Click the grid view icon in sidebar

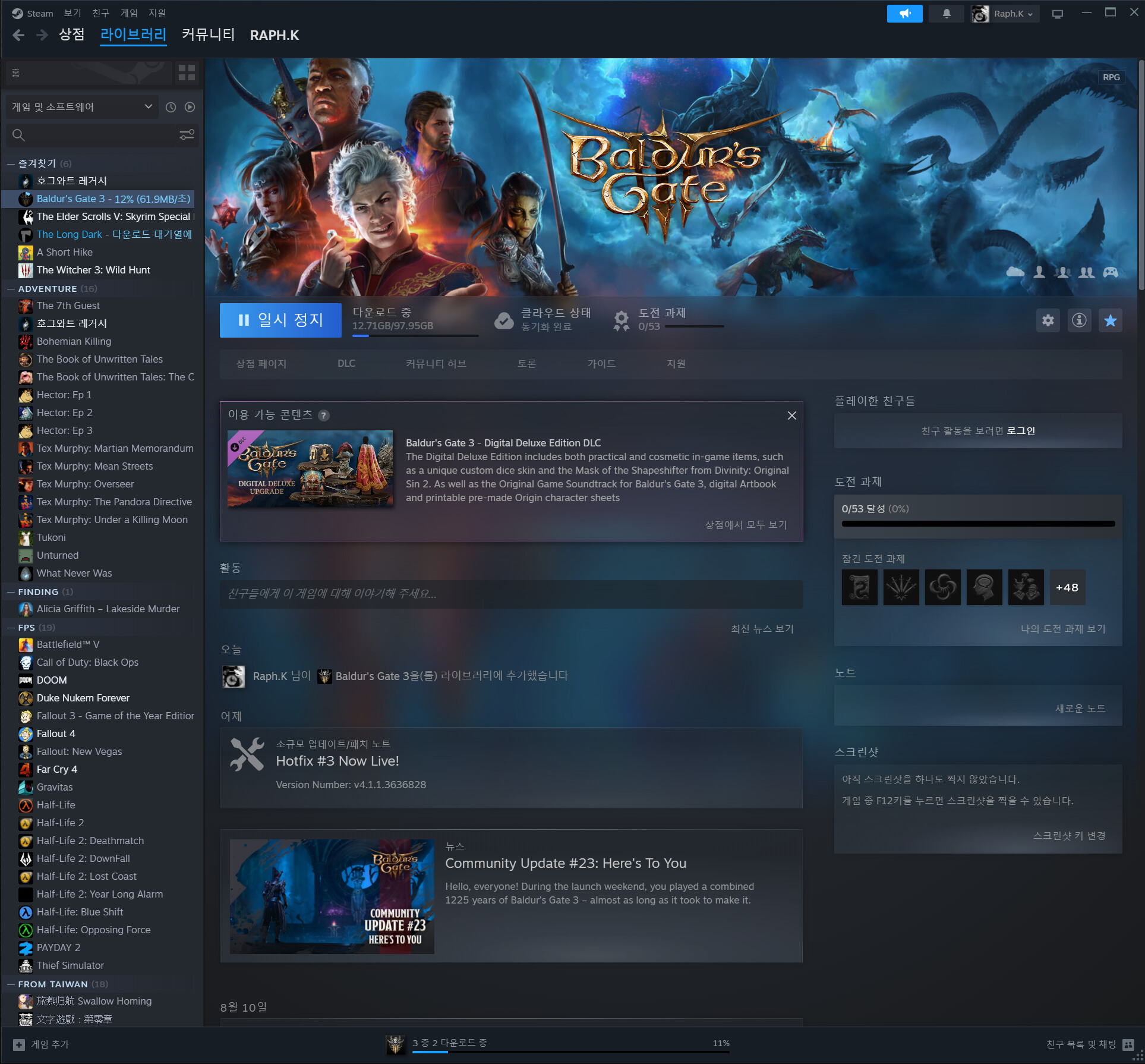click(187, 73)
